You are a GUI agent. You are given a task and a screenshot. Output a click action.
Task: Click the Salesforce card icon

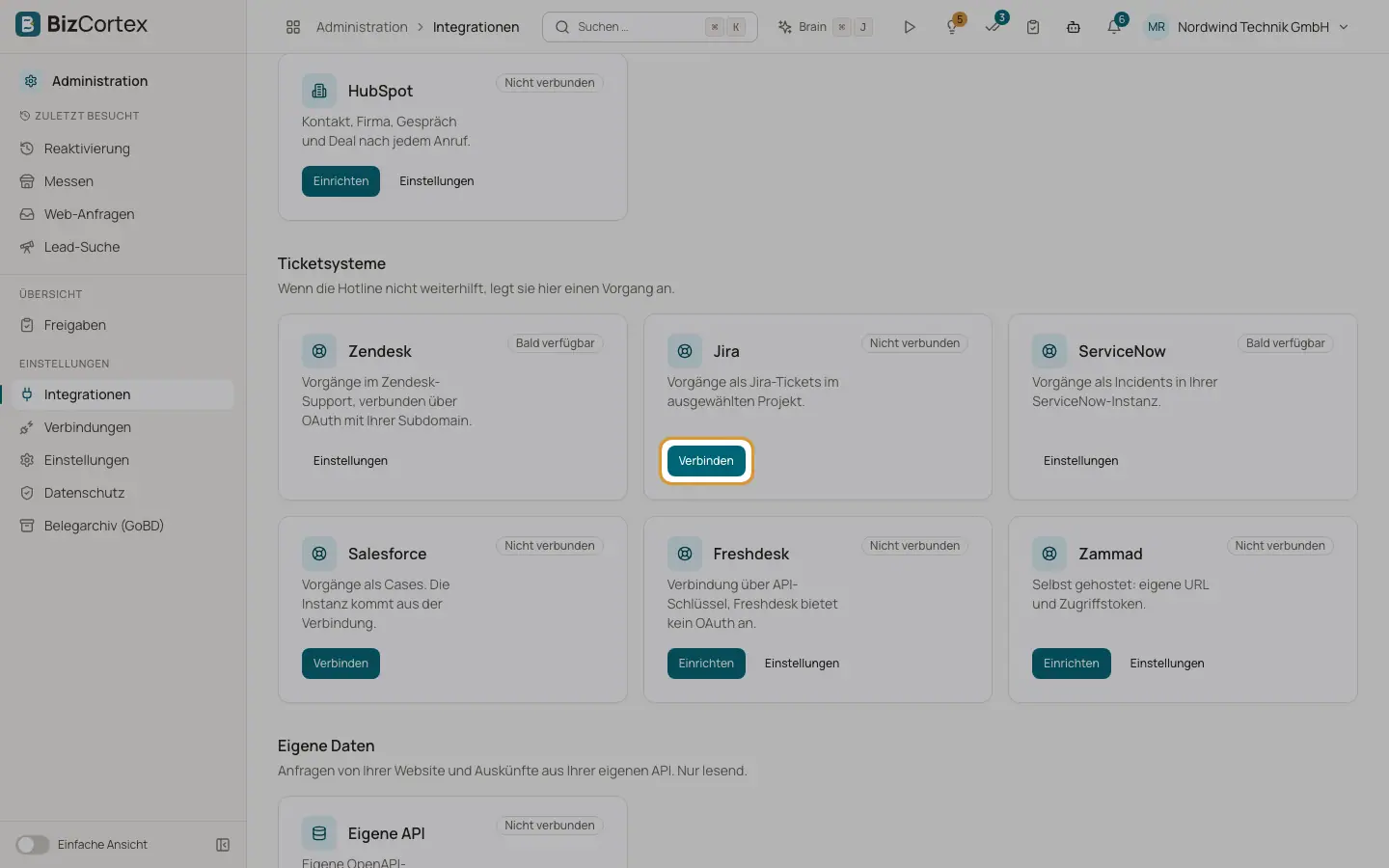coord(319,554)
